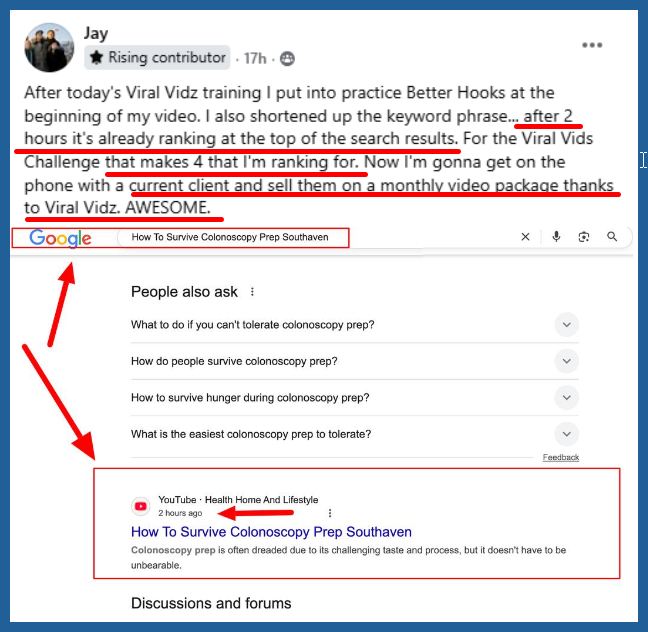The width and height of the screenshot is (648, 632).
Task: Open the post options three-dot menu
Action: tap(592, 45)
